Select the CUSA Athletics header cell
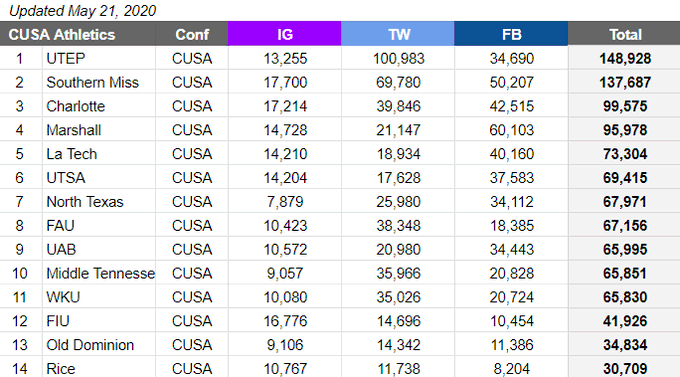This screenshot has width=680, height=377. [78, 34]
